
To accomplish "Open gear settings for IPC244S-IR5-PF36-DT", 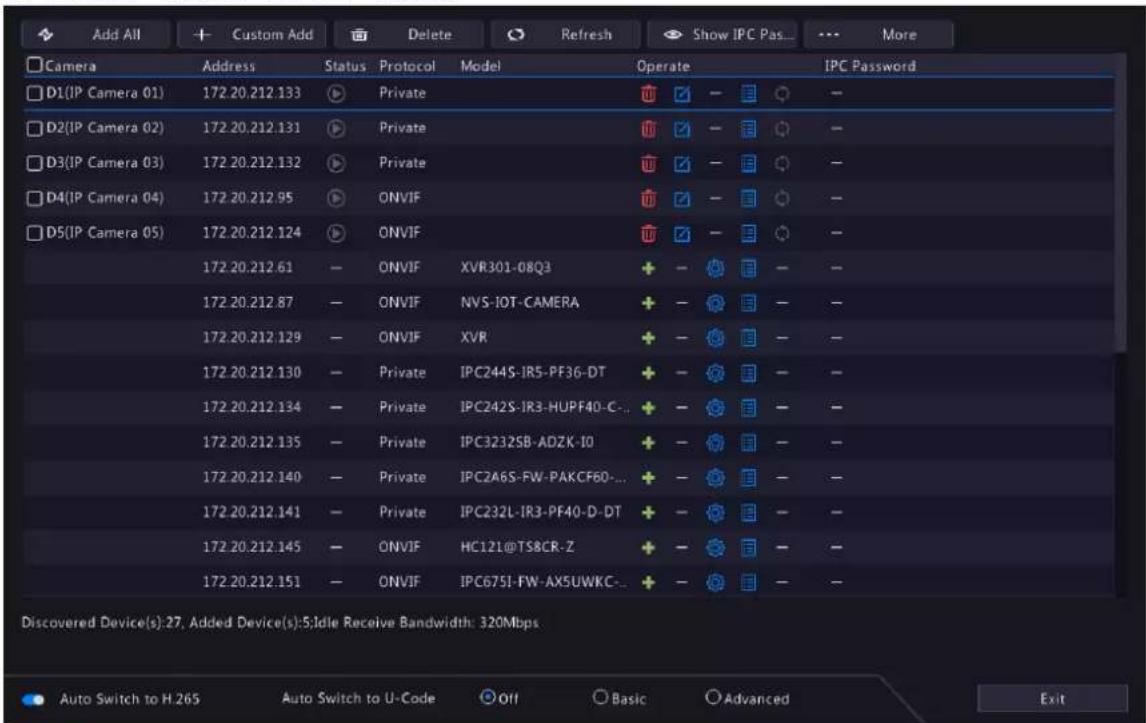I will coord(716,373).
